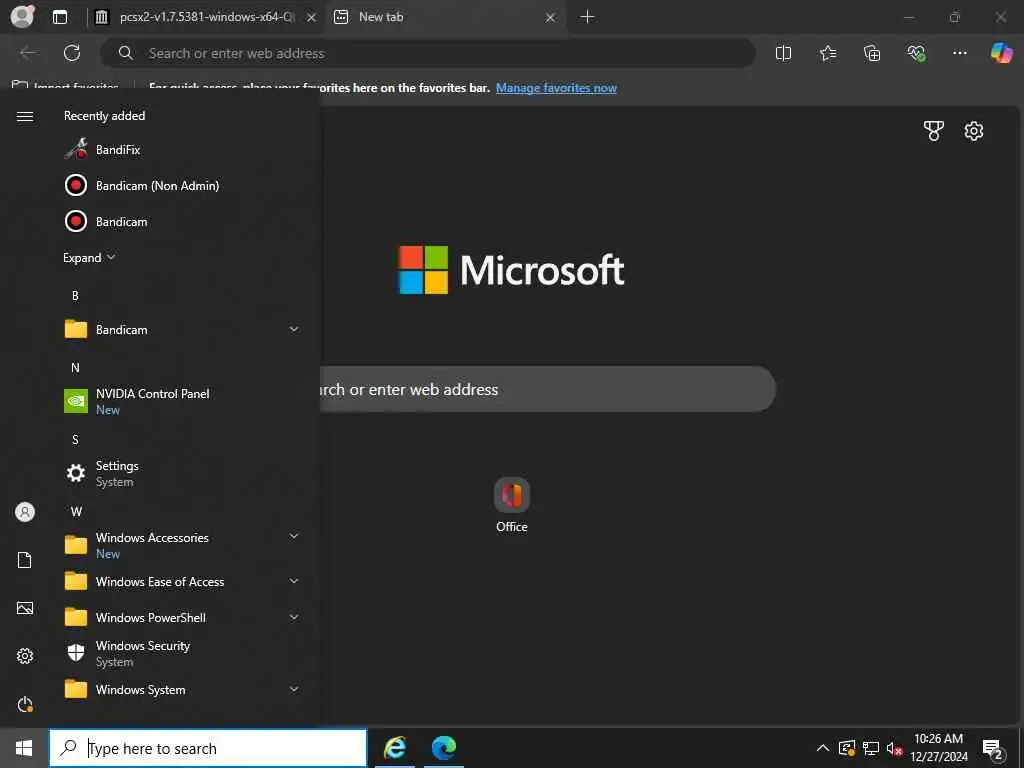Open the network tray icon
Viewport: 1024px width, 768px height.
point(871,748)
